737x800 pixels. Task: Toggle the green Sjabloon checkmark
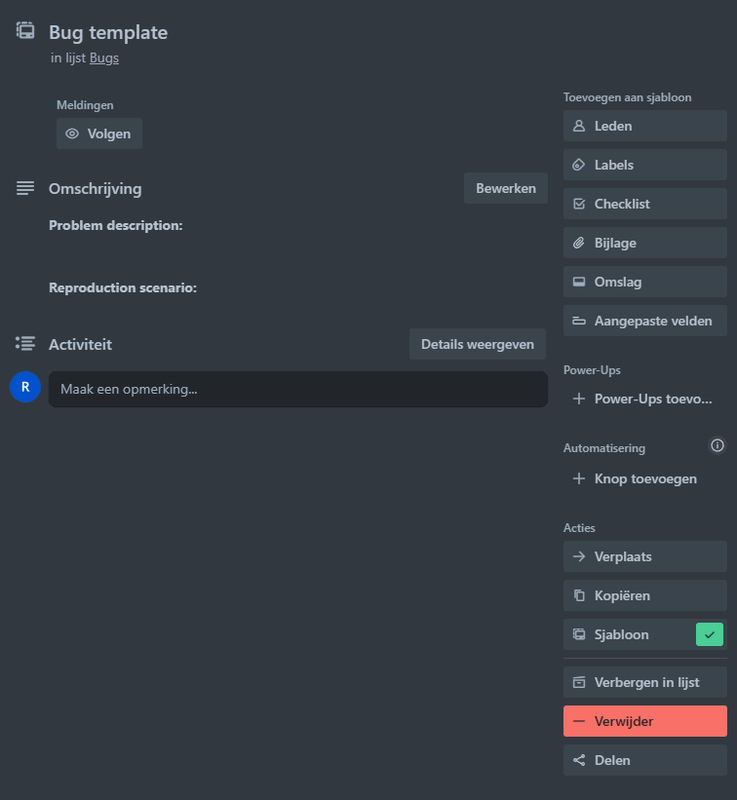(x=709, y=634)
